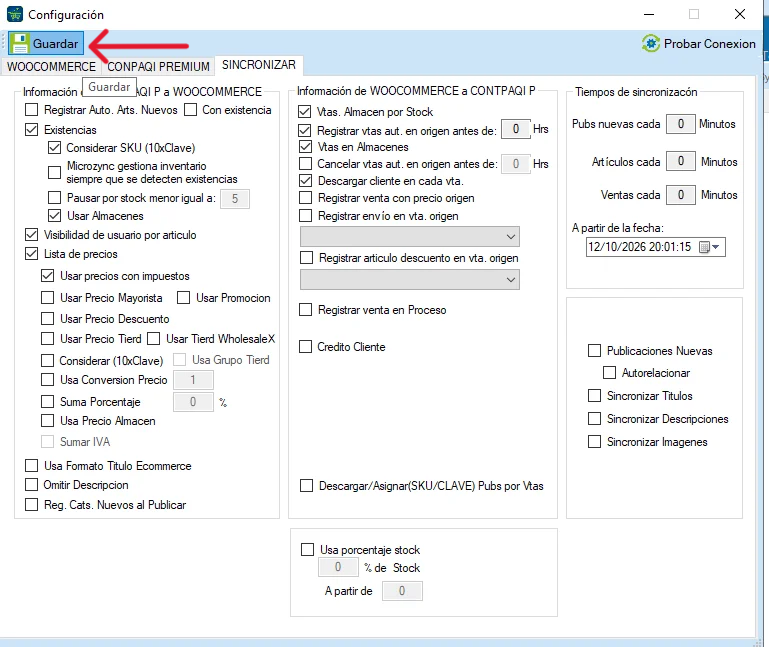Enable Sincronizar Descripciones checkbox
This screenshot has height=647, width=769.
coord(594,418)
